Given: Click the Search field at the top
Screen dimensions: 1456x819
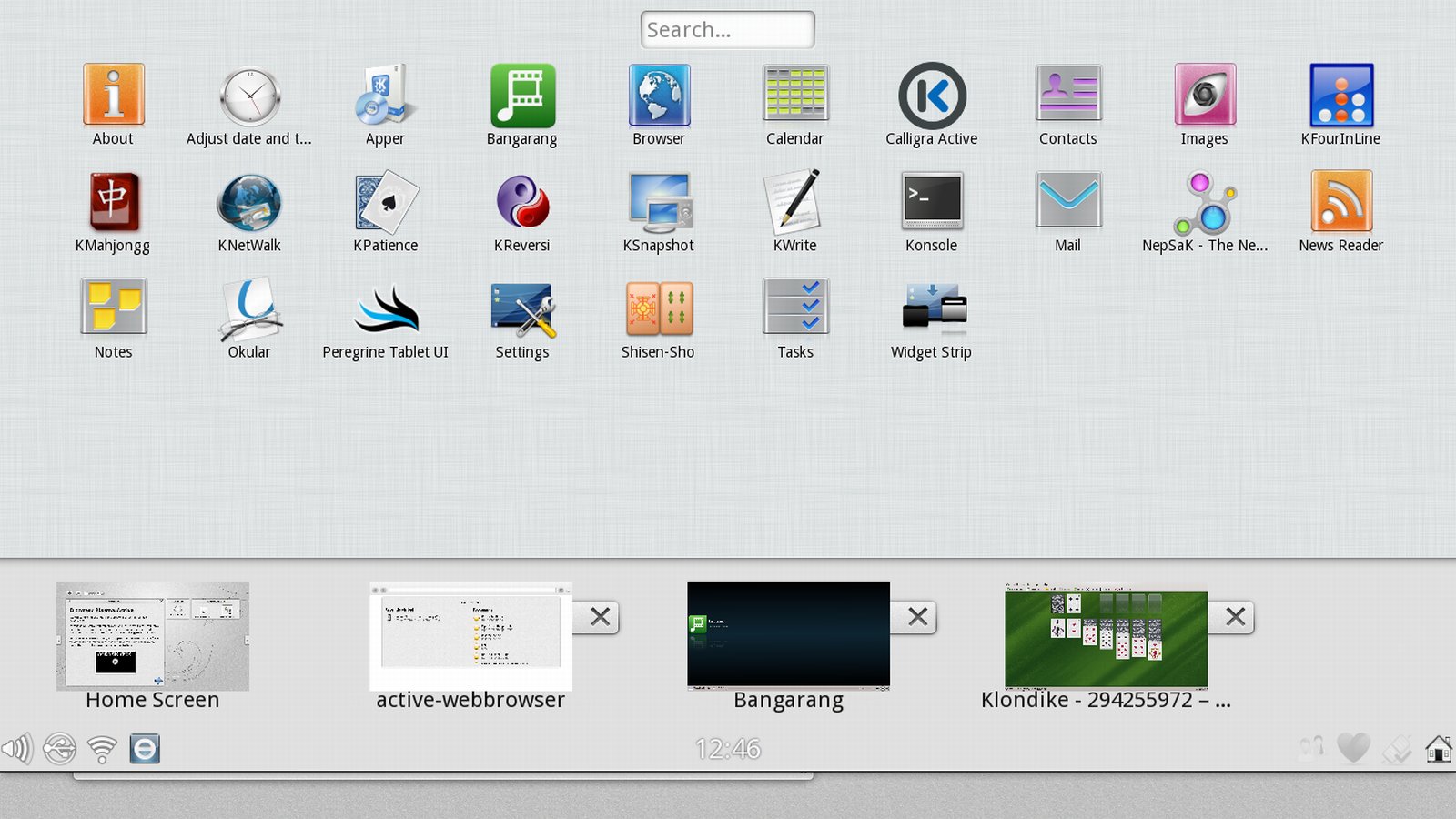Looking at the screenshot, I should 727,30.
